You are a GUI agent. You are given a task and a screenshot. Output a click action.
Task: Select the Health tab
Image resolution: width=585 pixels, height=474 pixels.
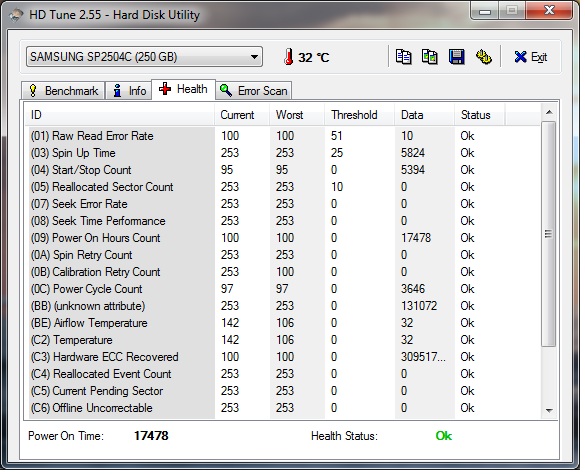[183, 89]
